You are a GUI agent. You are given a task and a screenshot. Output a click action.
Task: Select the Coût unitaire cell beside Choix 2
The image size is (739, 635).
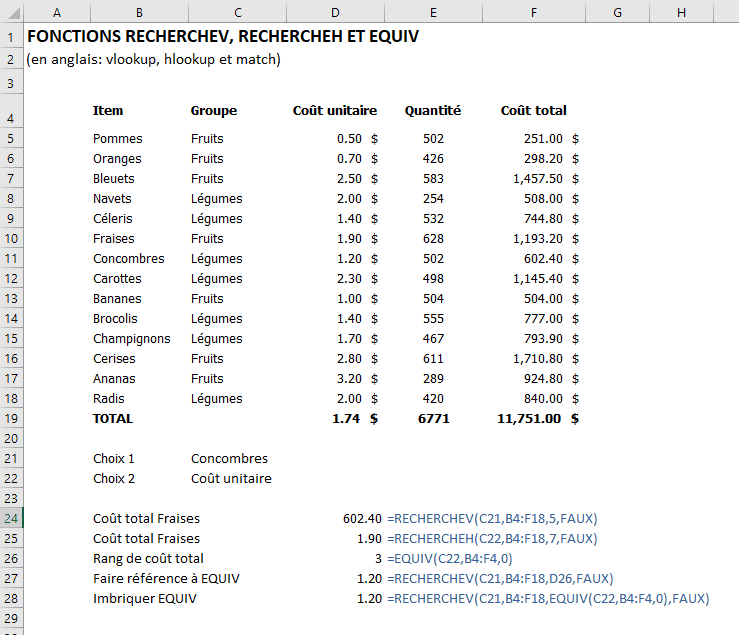[x=231, y=479]
